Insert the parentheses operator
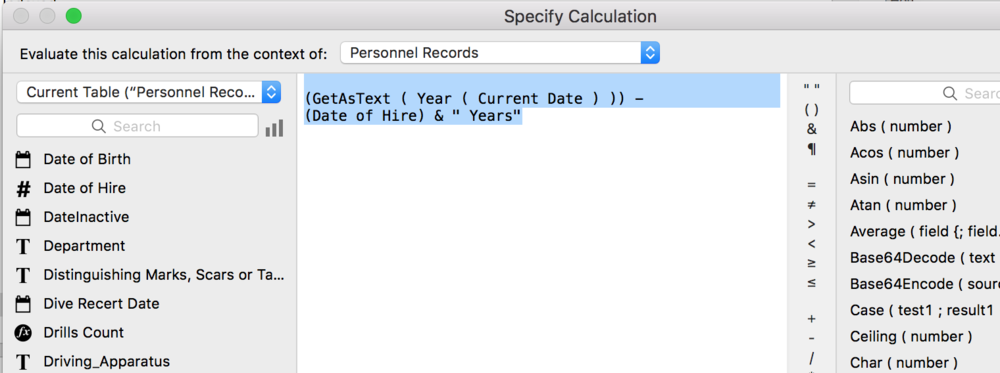The height and width of the screenshot is (373, 1000). pyautogui.click(x=811, y=109)
